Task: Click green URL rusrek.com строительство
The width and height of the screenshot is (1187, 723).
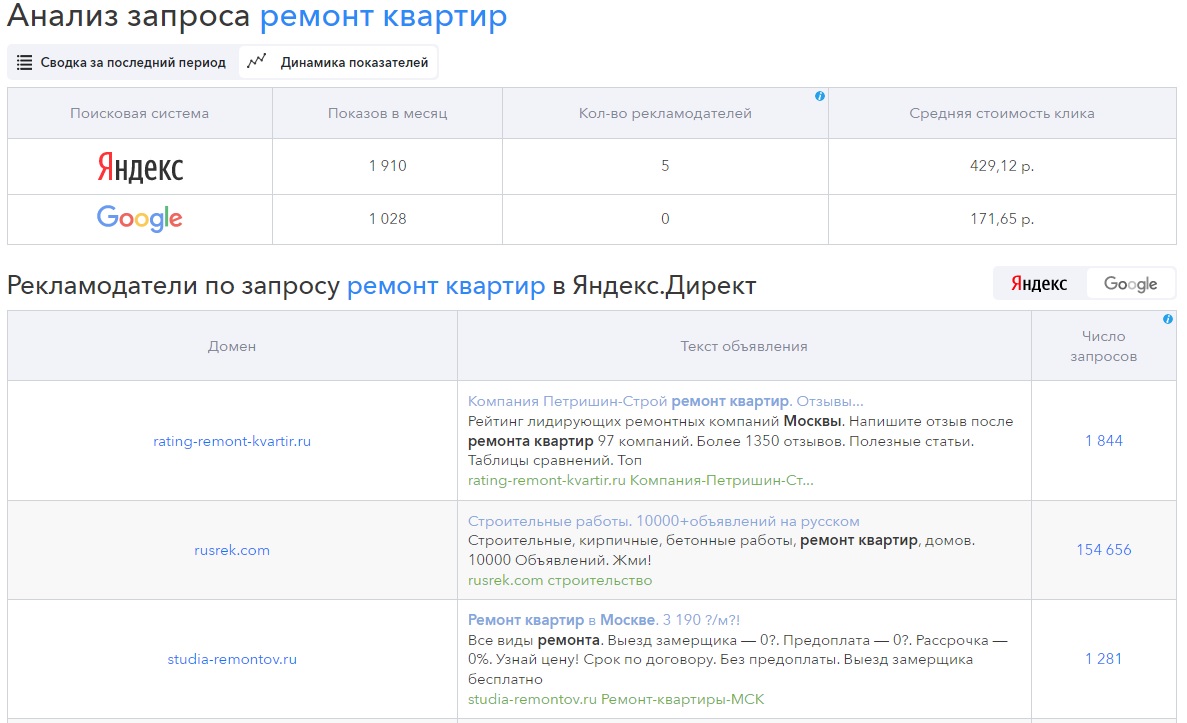Action: 559,580
